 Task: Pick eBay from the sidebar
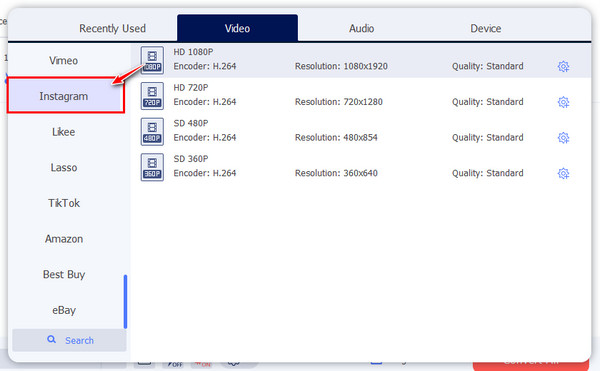[64, 310]
